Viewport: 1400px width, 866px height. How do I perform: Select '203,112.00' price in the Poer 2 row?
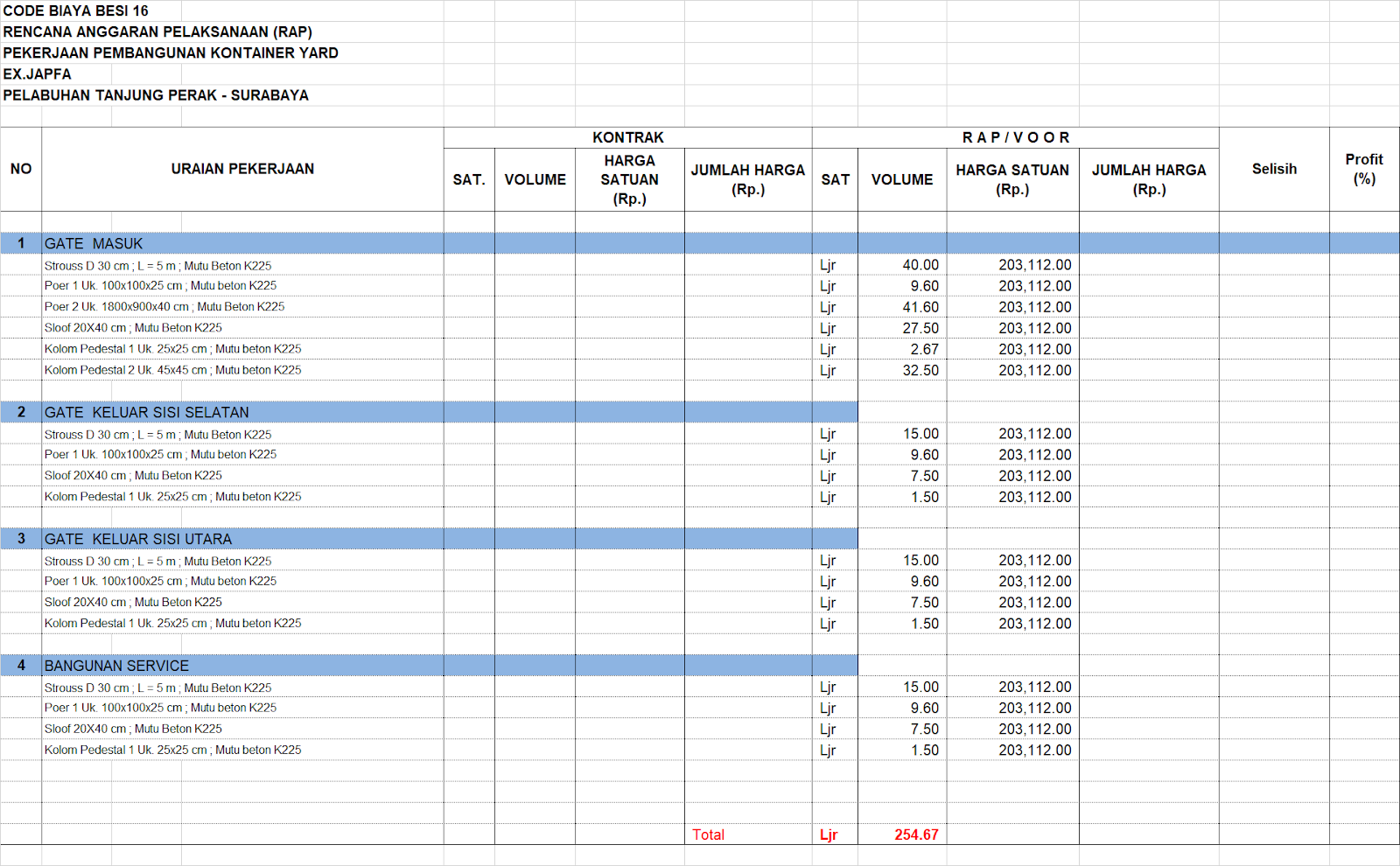point(1035,307)
